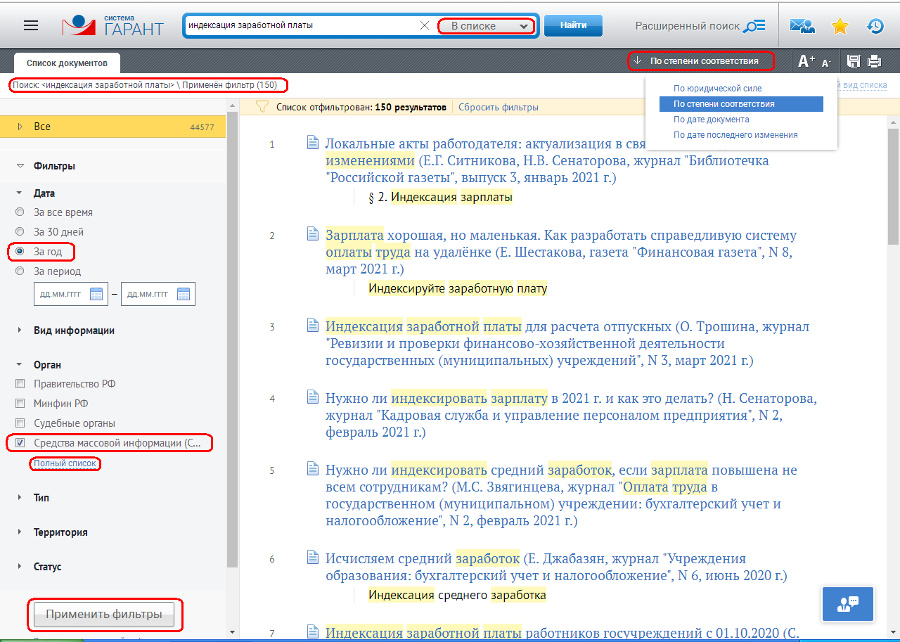Enable the Минфин РФ checkbox
This screenshot has width=900, height=642.
coord(19,404)
